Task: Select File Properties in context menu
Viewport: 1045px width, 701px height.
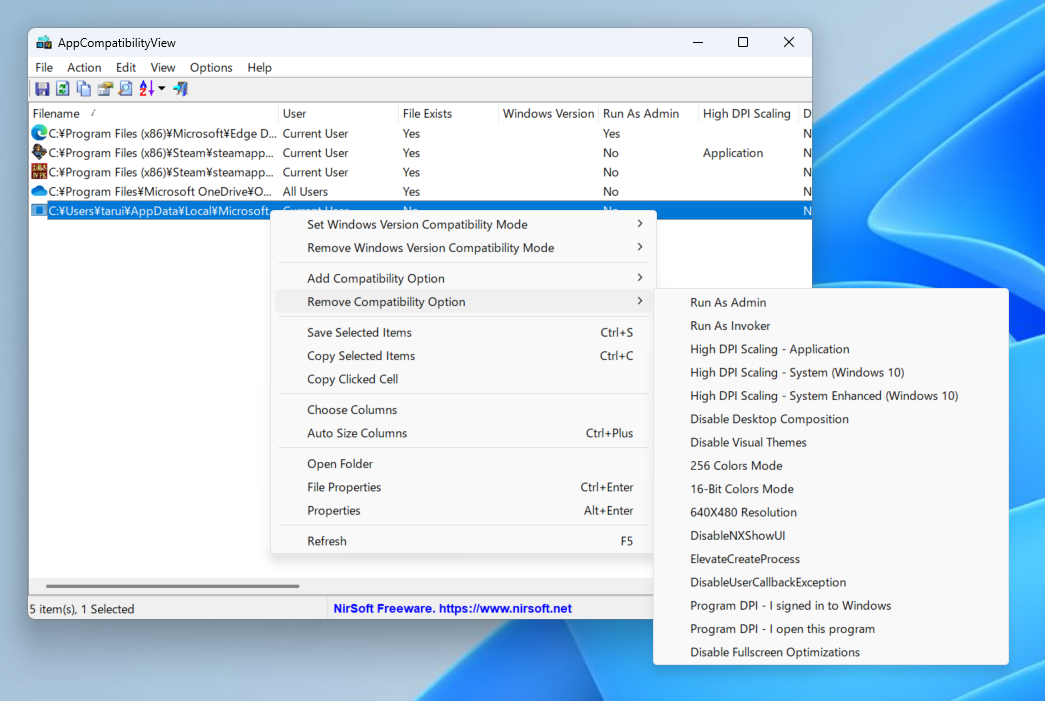Action: point(463,487)
